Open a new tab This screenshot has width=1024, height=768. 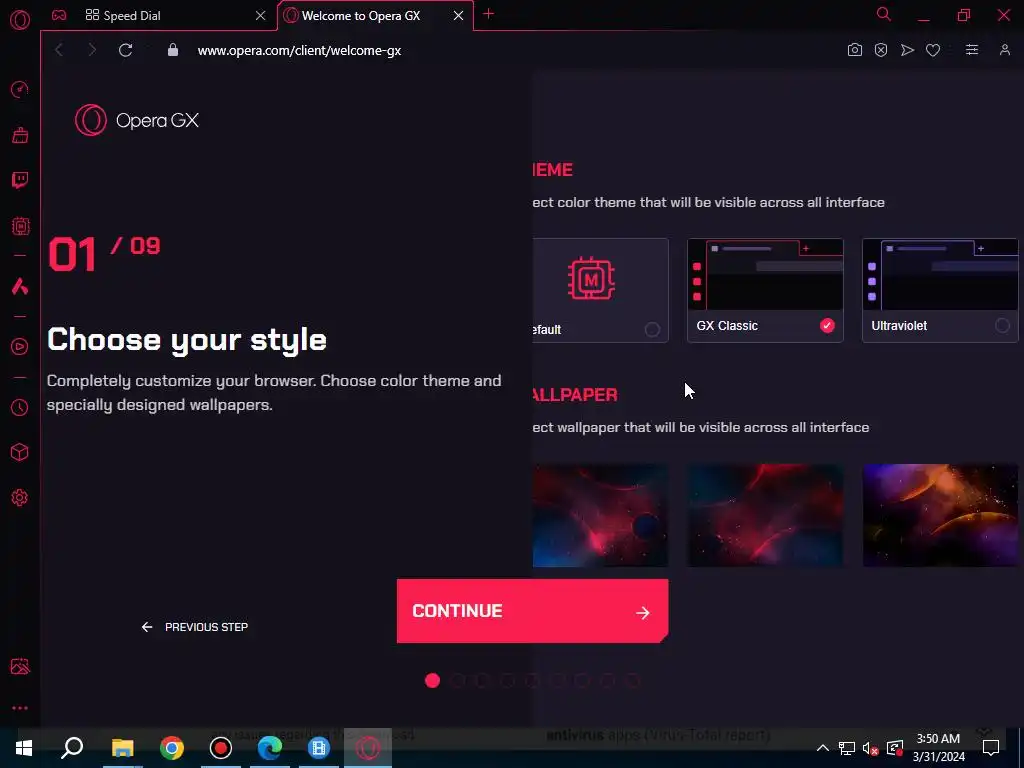pos(488,14)
